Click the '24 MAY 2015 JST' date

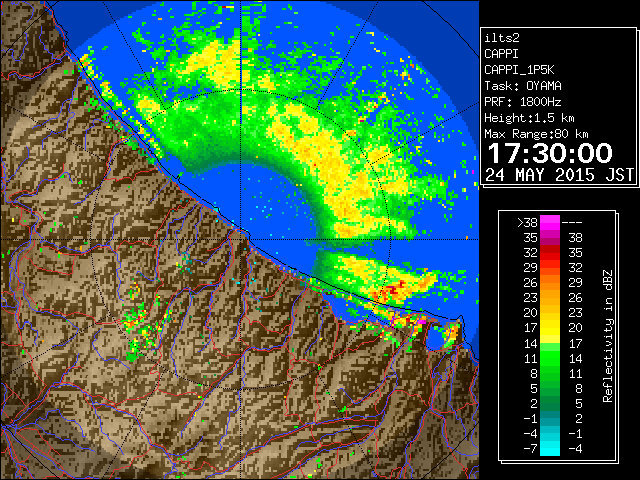(x=559, y=175)
